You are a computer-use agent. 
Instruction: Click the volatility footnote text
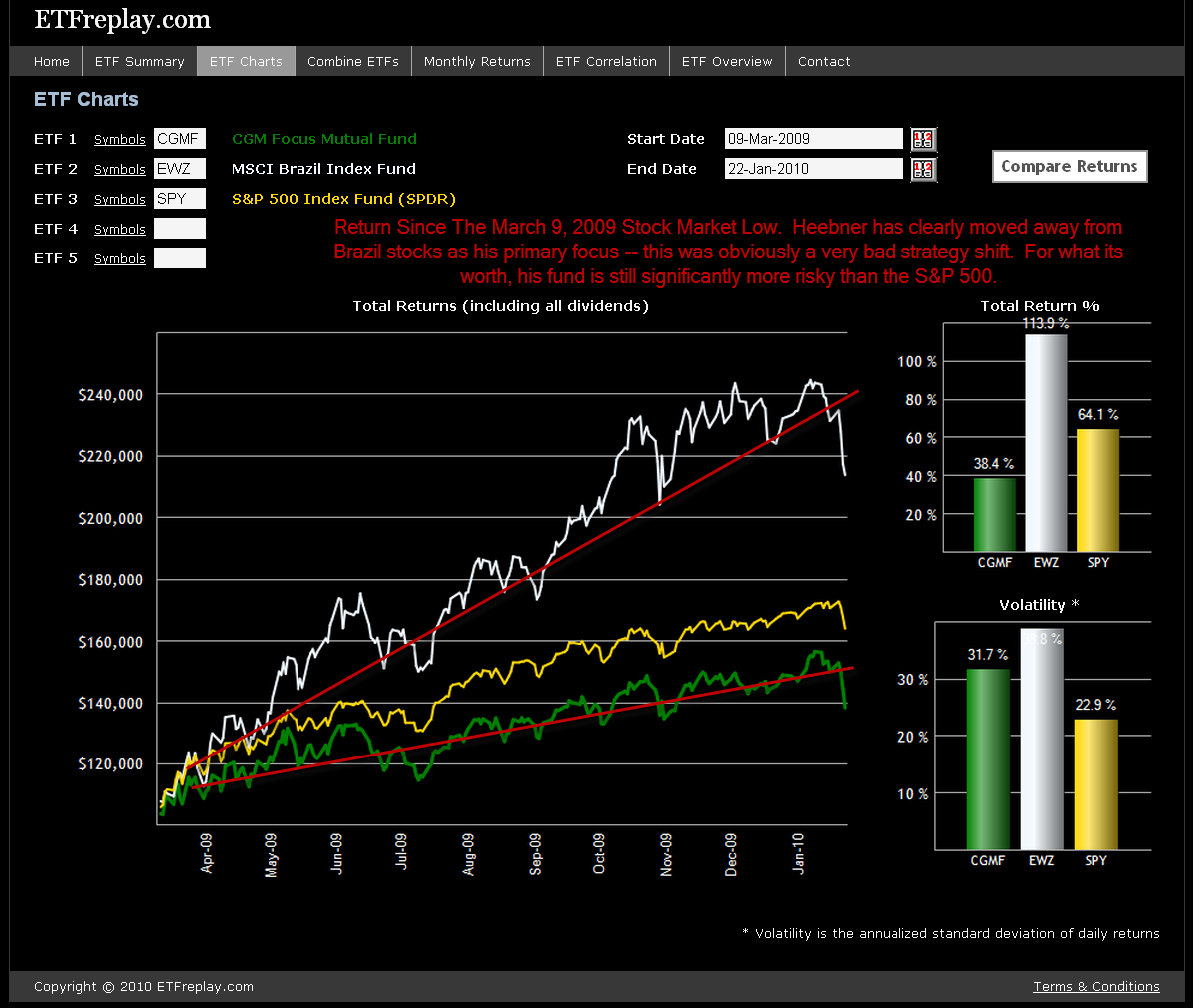click(x=951, y=933)
